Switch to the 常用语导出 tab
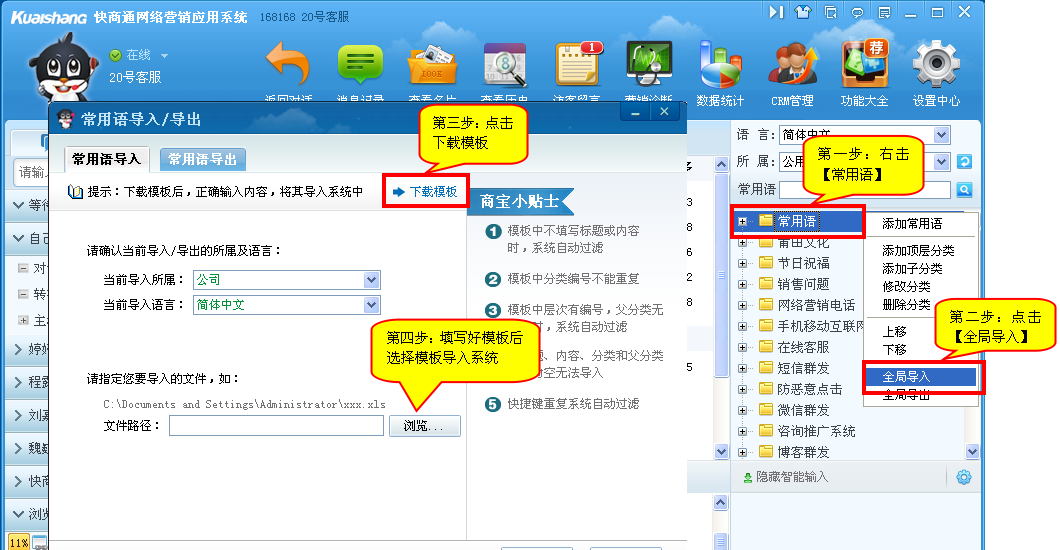Viewport: 1060px width, 550px height. pyautogui.click(x=202, y=159)
